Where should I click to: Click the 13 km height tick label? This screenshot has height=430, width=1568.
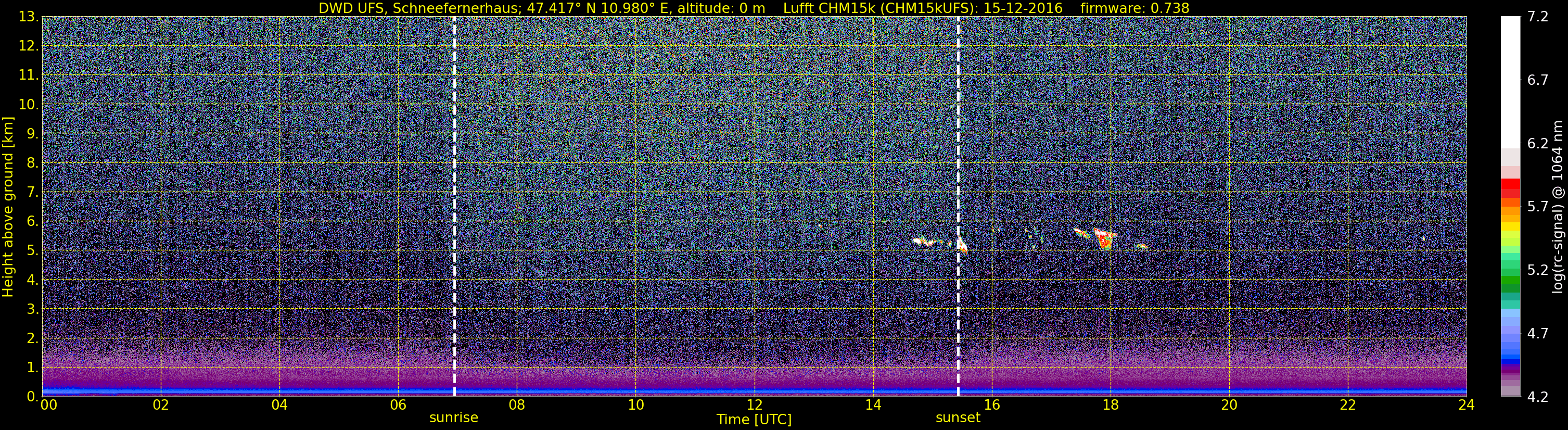(x=29, y=17)
